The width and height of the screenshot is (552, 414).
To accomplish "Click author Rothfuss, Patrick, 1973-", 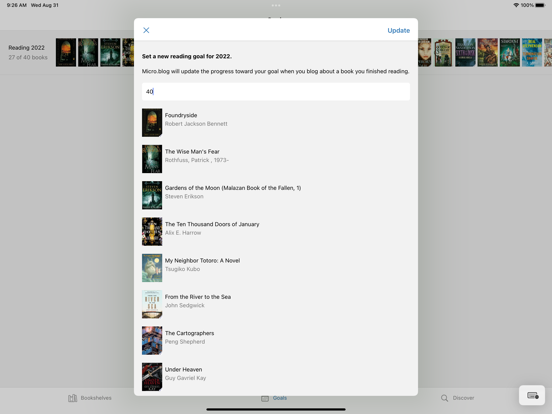I will click(197, 160).
